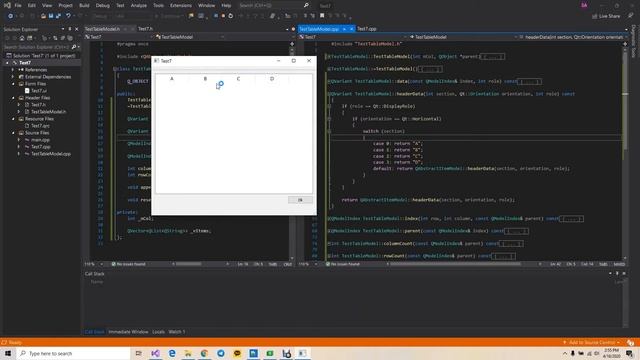Open the Build menu
Screen dimensions: 640x360
coord(84,5)
